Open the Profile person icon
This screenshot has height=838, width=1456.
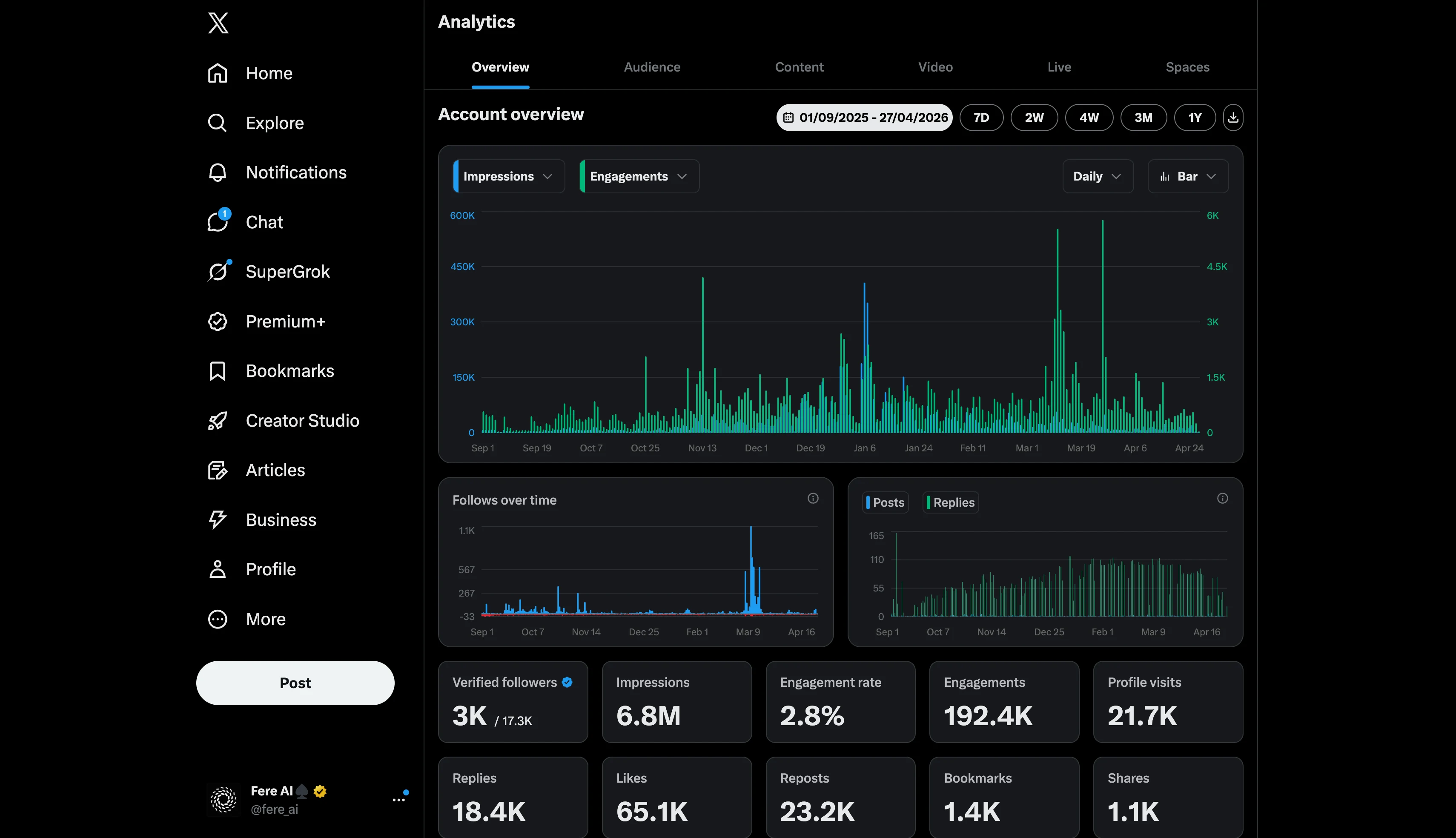pyautogui.click(x=218, y=569)
